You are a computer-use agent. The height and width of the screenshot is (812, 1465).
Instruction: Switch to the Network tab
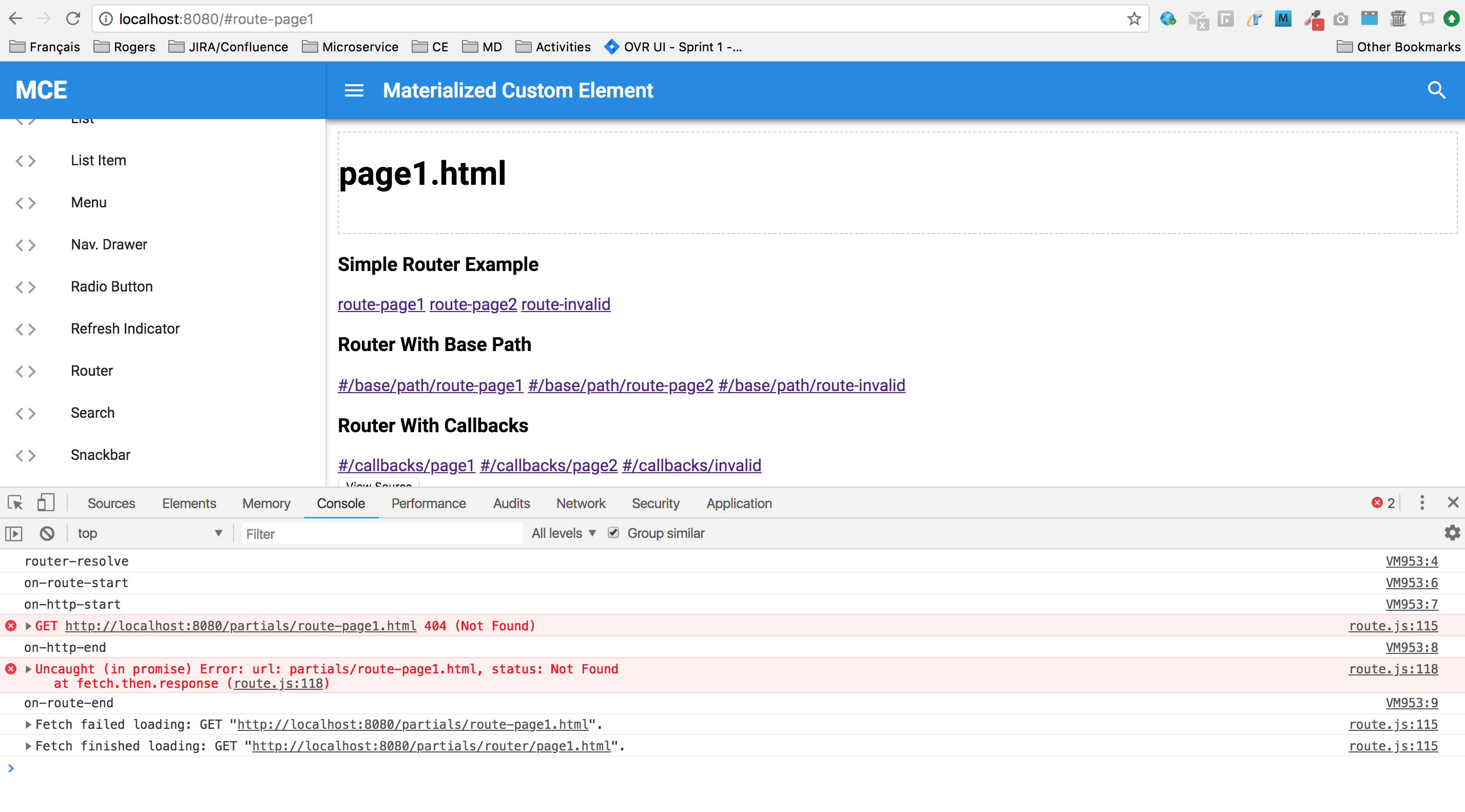[580, 503]
